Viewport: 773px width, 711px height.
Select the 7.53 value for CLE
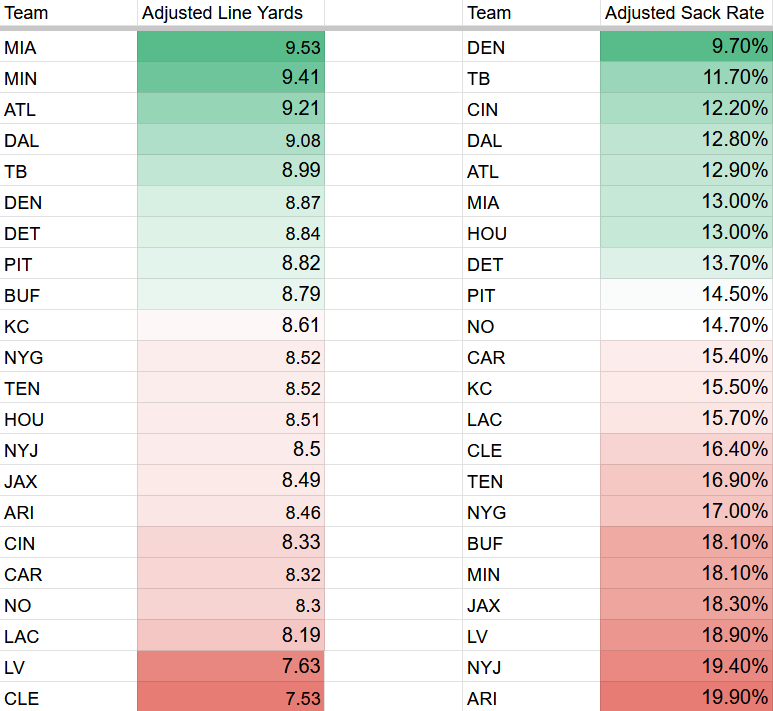[x=231, y=698]
